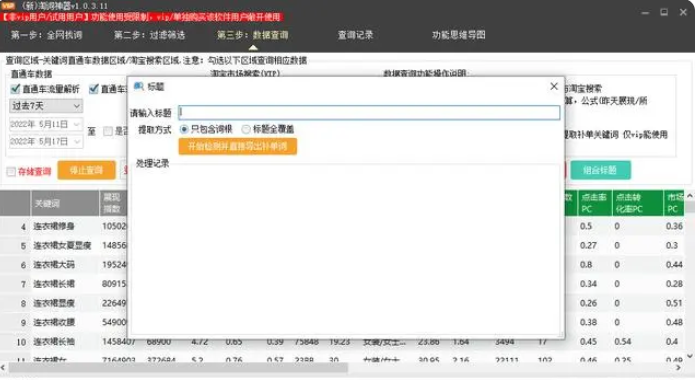The image size is (695, 380).
Task: Click the green 组合标题 button
Action: (600, 170)
